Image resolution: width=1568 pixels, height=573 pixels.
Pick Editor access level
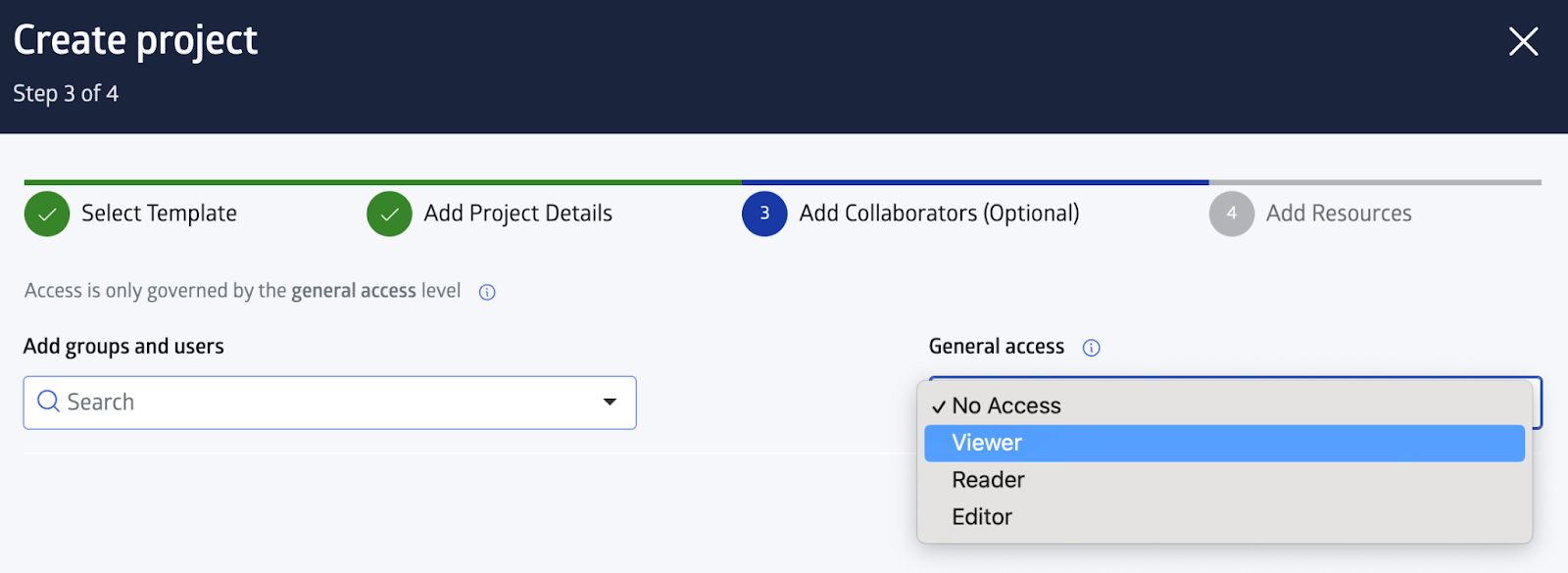1224,516
